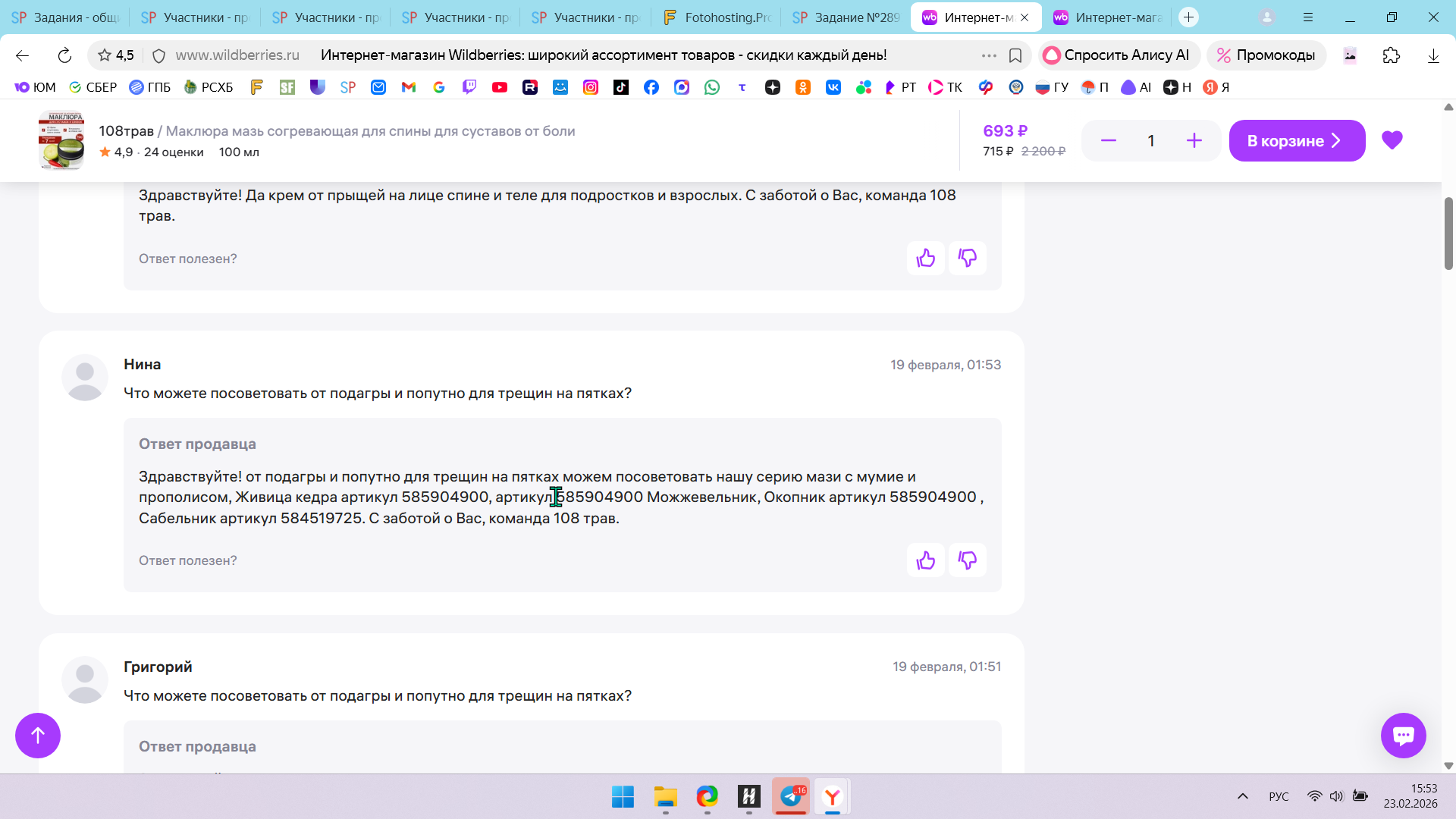Open the browser downloads arrow

[x=1432, y=55]
